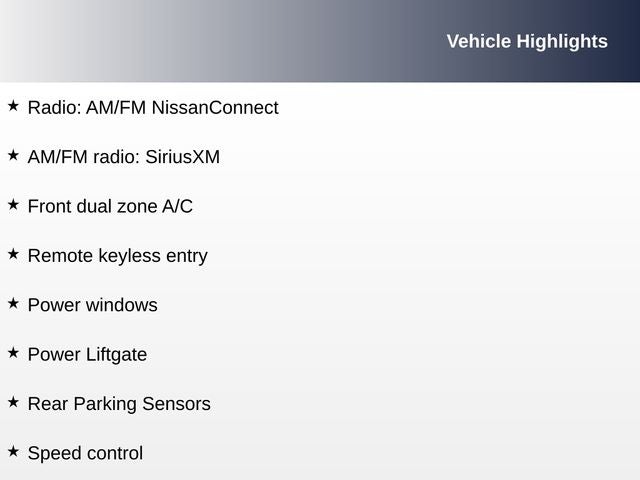The width and height of the screenshot is (640, 480).
Task: Click the AM/FM radio: SiriusXM text
Action: (x=123, y=157)
